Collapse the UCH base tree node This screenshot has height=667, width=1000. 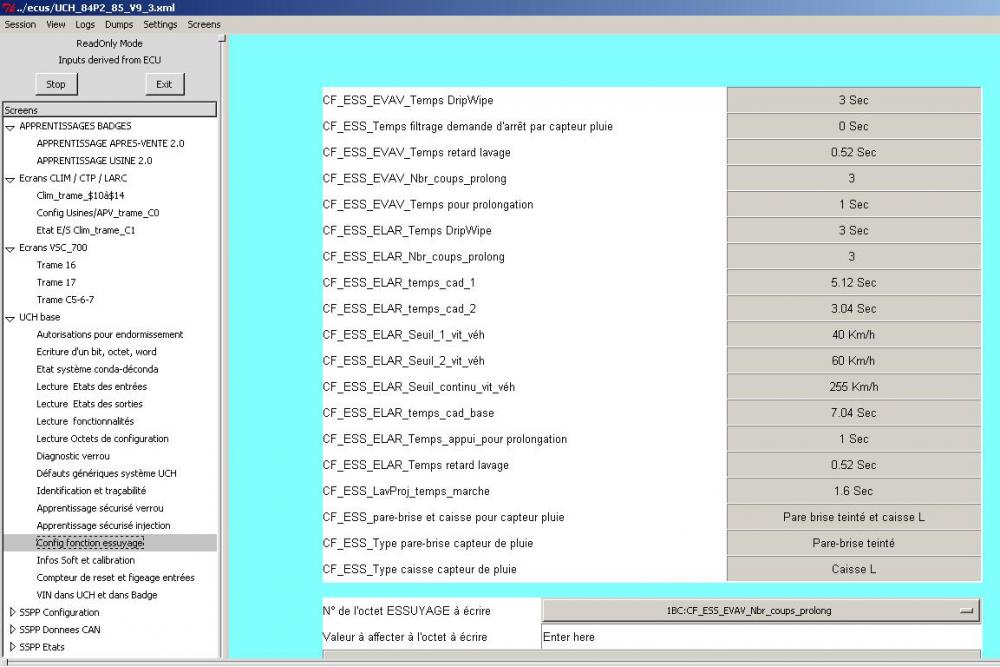click(x=10, y=318)
